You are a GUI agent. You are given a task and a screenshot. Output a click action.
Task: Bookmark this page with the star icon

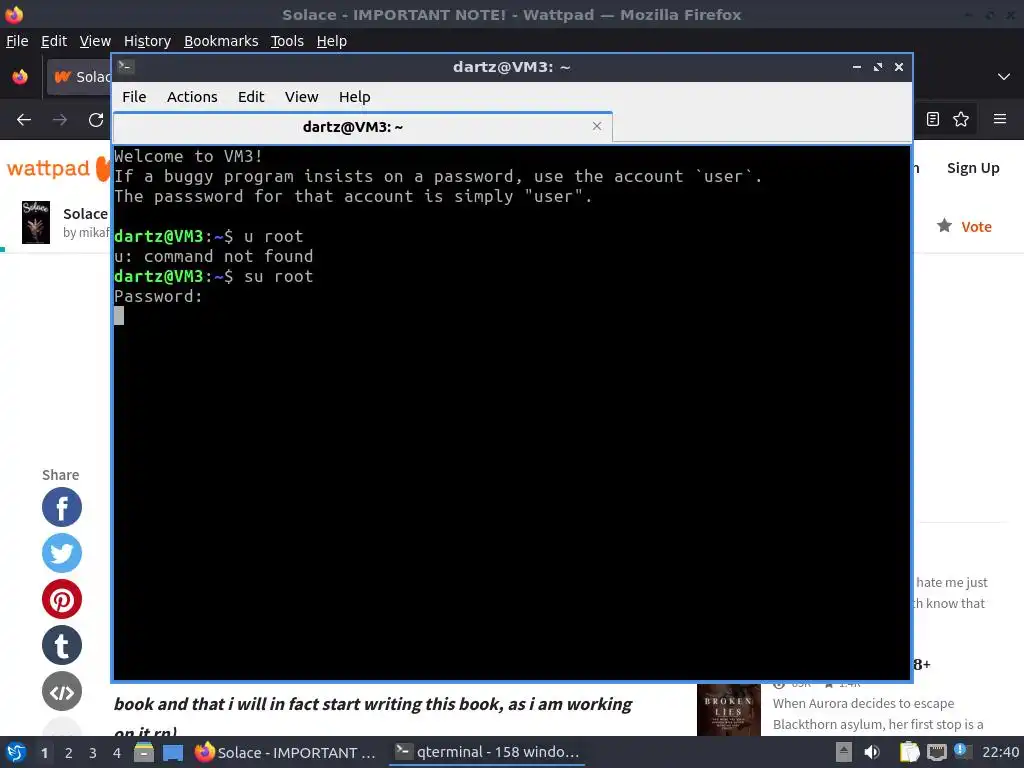click(961, 119)
